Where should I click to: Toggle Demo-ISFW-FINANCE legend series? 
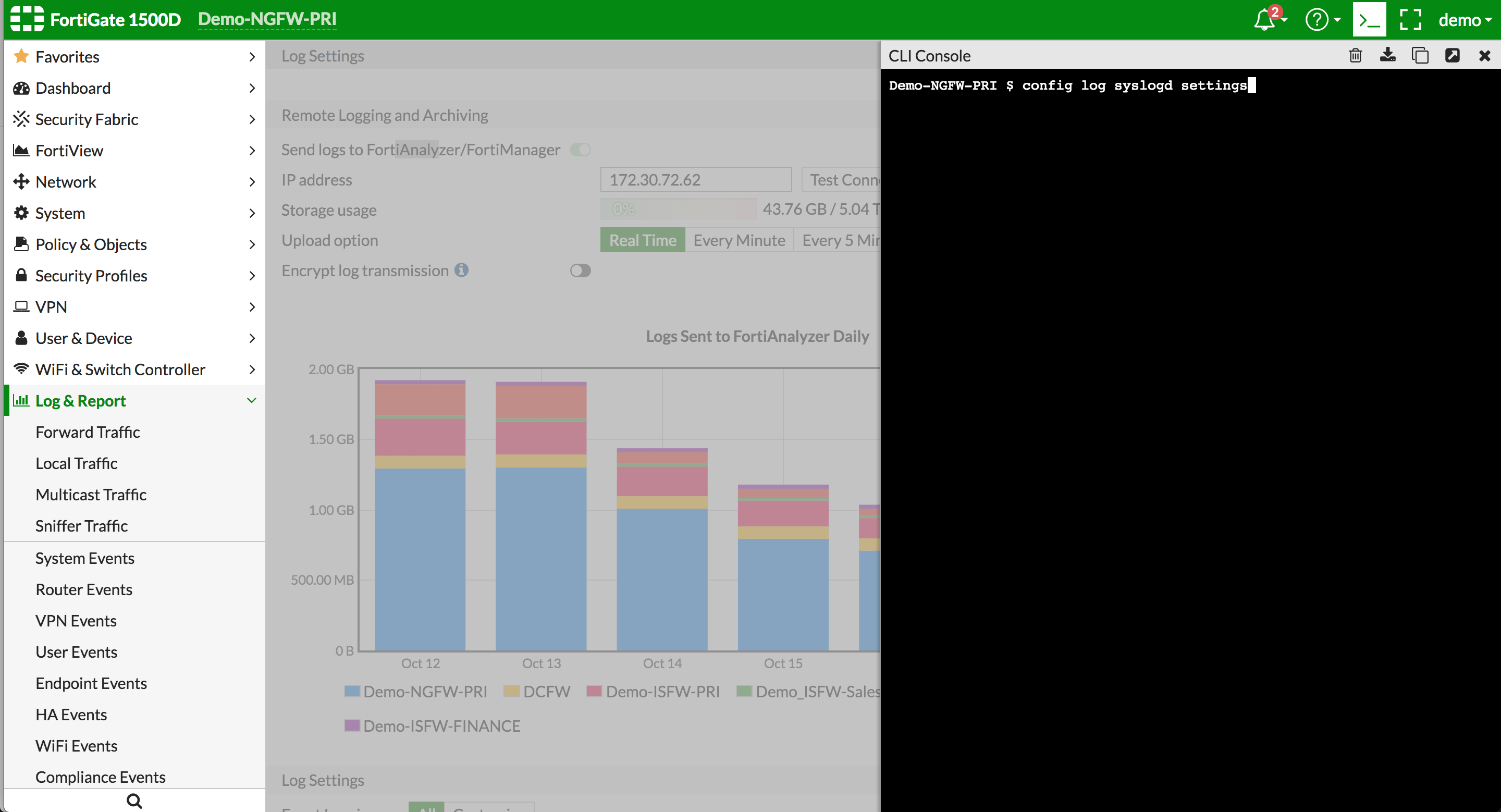(x=433, y=726)
